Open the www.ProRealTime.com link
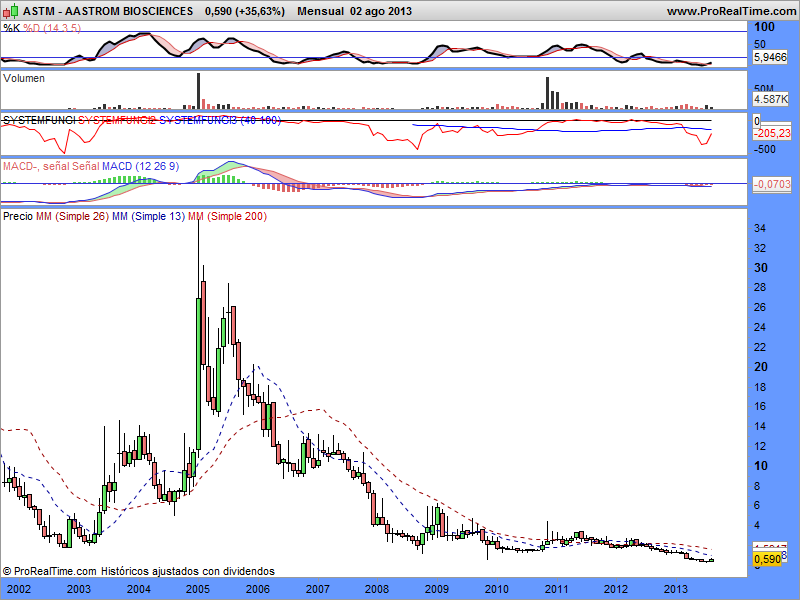 pyautogui.click(x=733, y=11)
